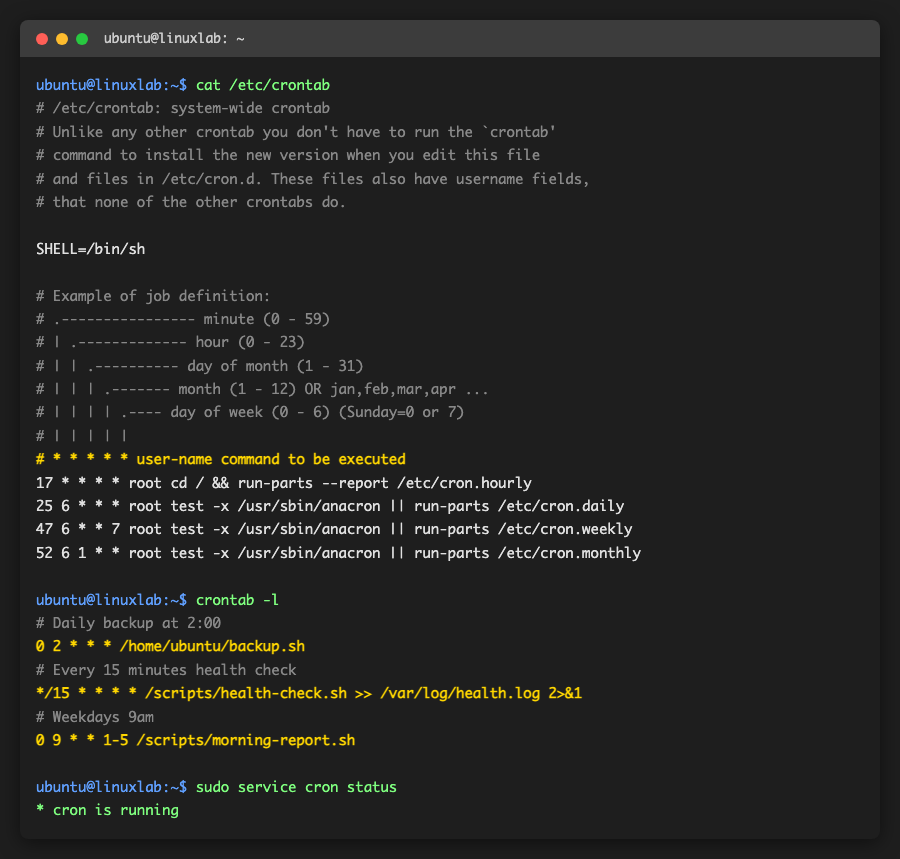
Task: Click the window title ubuntu@linuxlab: ~
Action: (174, 38)
